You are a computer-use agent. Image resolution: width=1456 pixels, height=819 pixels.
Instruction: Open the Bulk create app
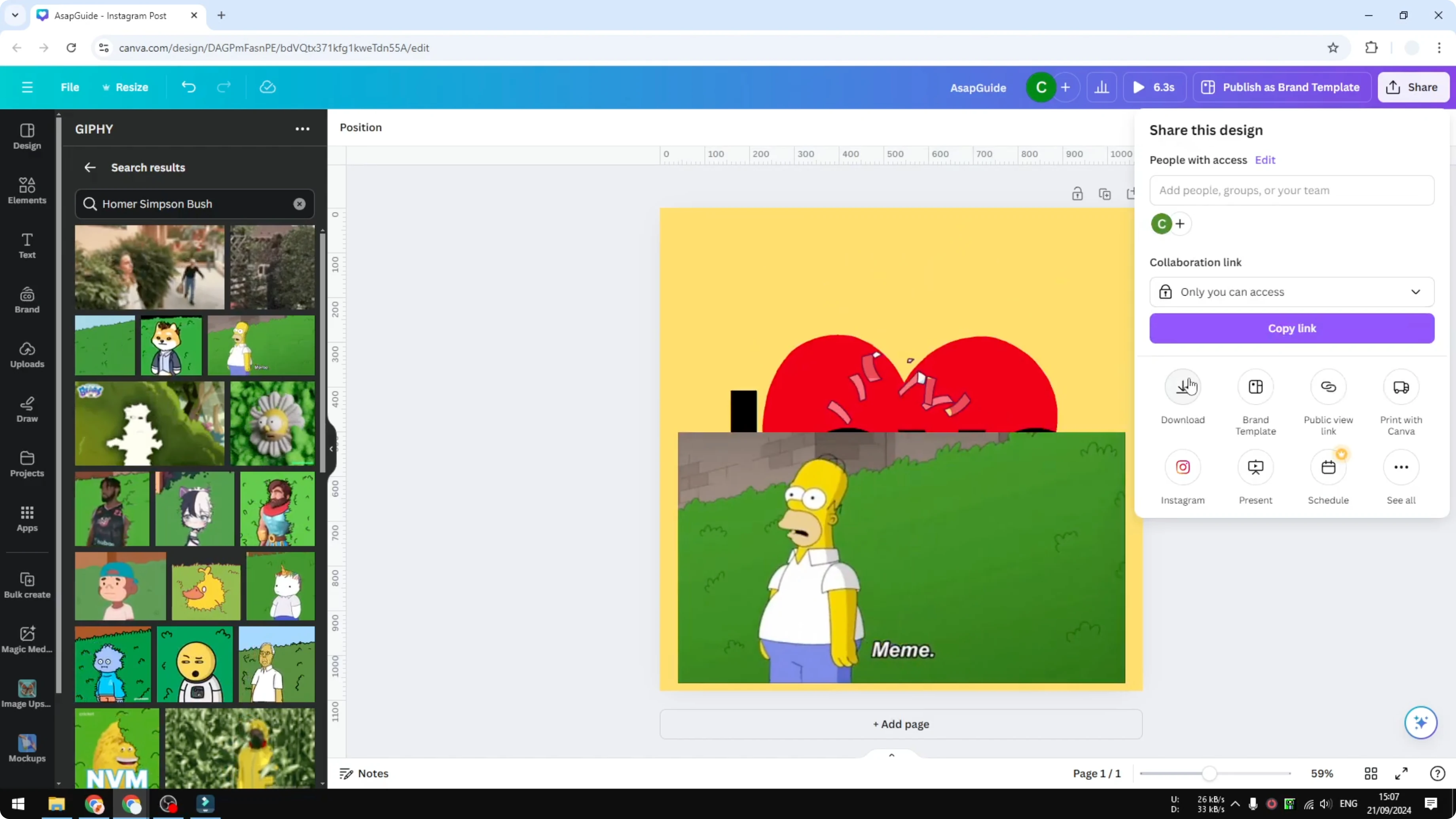point(27,586)
